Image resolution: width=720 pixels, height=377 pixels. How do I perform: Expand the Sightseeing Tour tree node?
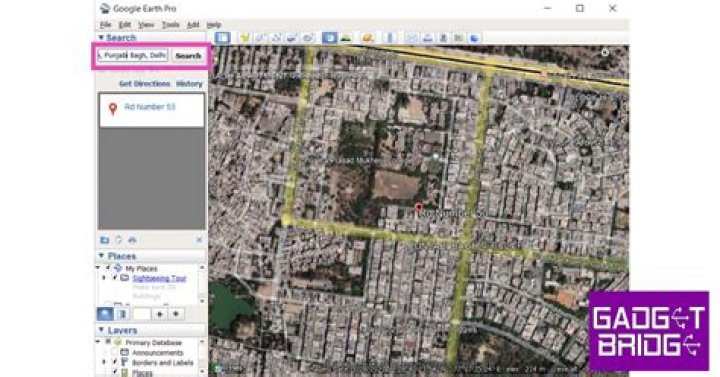point(104,278)
